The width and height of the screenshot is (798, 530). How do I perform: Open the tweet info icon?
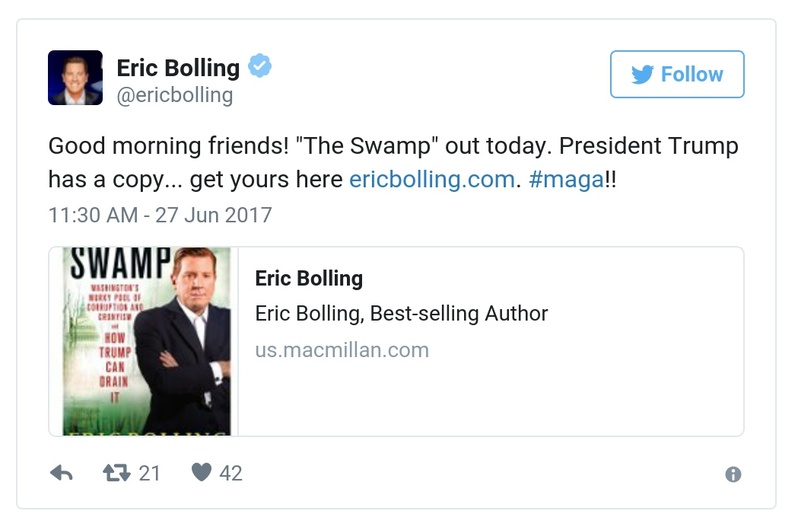(733, 475)
